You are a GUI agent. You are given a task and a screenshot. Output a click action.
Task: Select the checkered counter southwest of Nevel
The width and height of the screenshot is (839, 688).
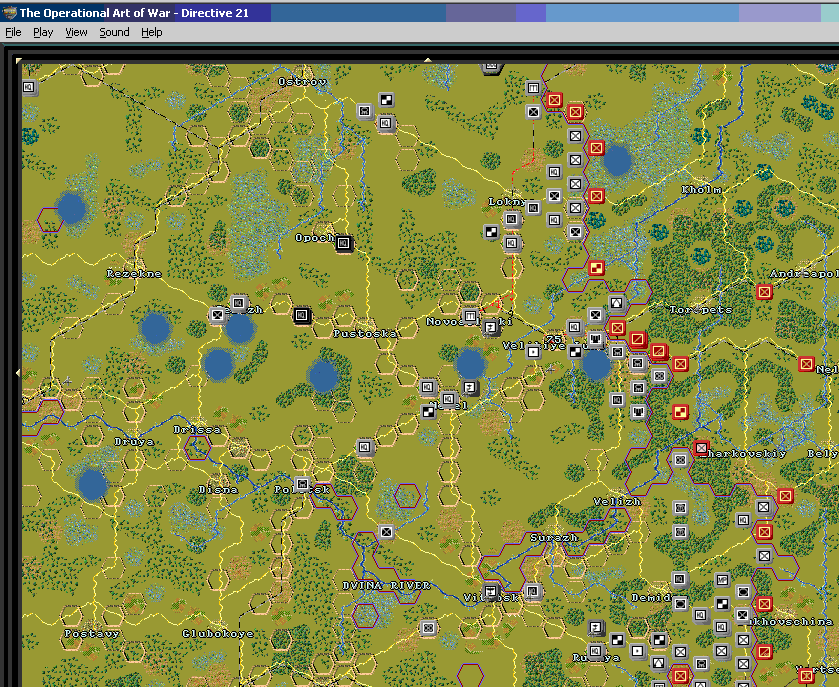[428, 411]
